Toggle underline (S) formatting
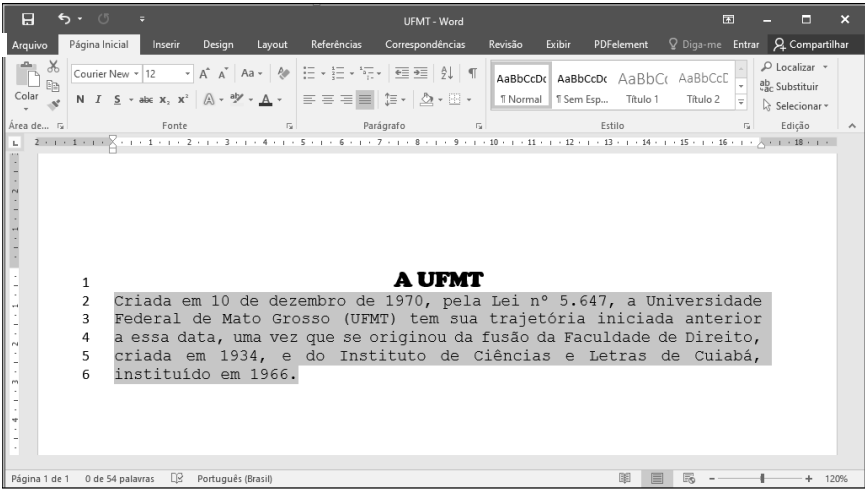Screen dimensions: 867x491 117,100
